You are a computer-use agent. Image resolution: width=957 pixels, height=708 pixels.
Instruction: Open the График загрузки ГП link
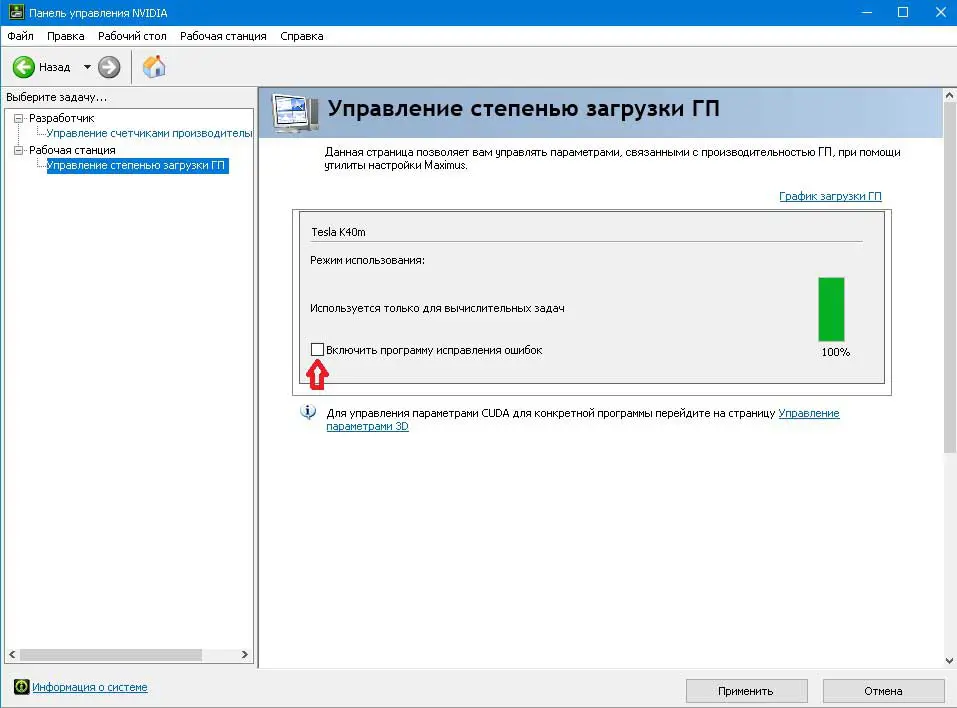pyautogui.click(x=830, y=196)
